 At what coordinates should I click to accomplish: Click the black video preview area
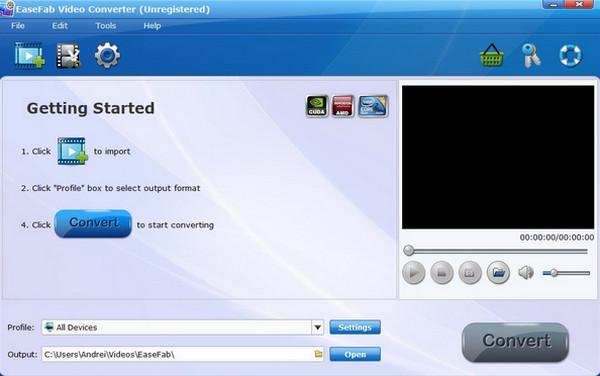click(498, 157)
